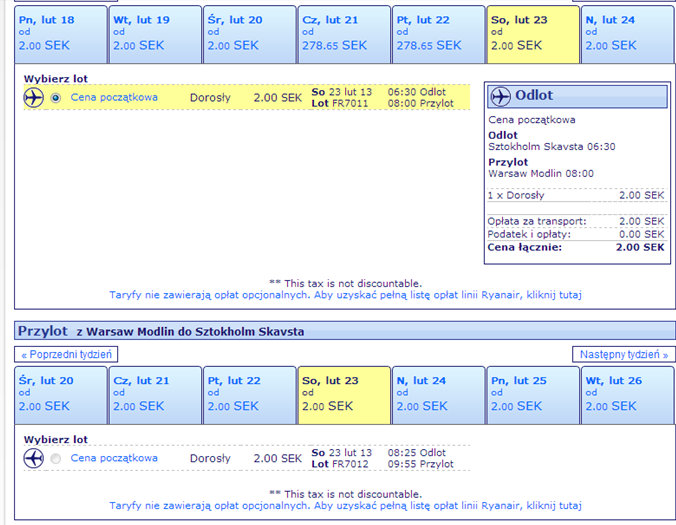This screenshot has width=676, height=525.
Task: Go to Następny tydzień for return flights
Action: (624, 354)
